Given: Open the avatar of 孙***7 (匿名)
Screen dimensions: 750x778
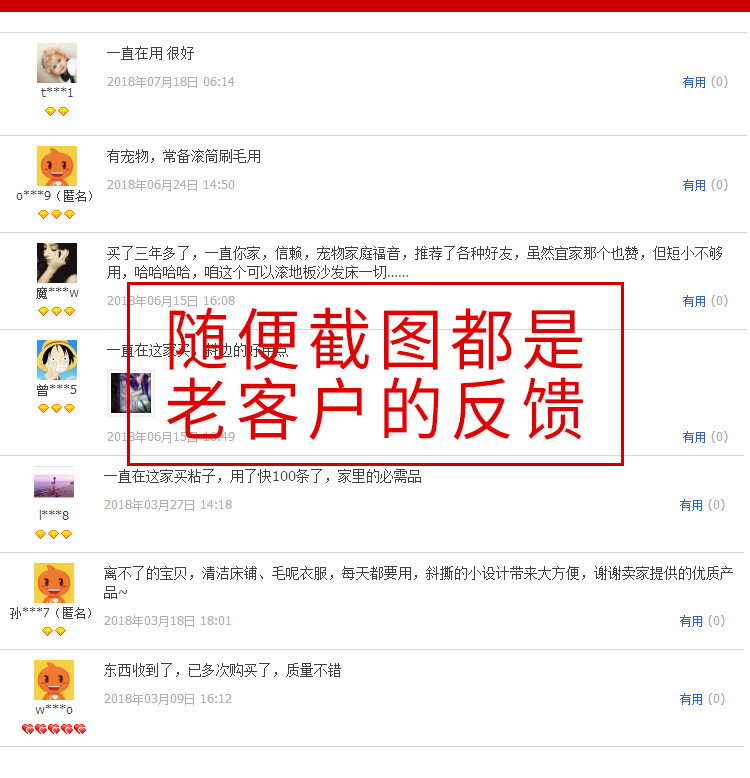Looking at the screenshot, I should (54, 583).
